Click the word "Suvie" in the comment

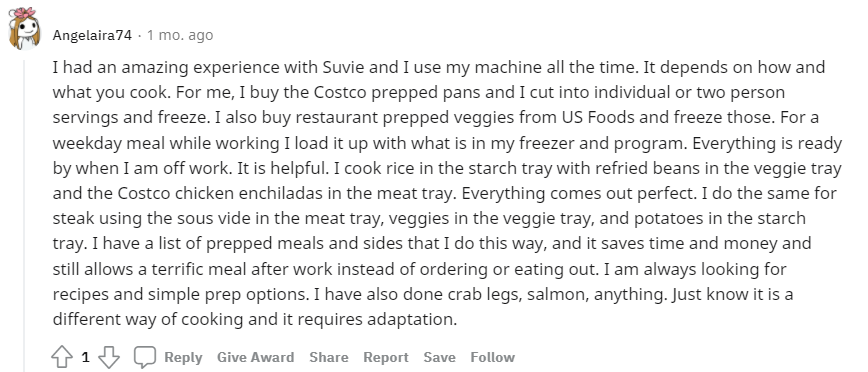point(341,68)
